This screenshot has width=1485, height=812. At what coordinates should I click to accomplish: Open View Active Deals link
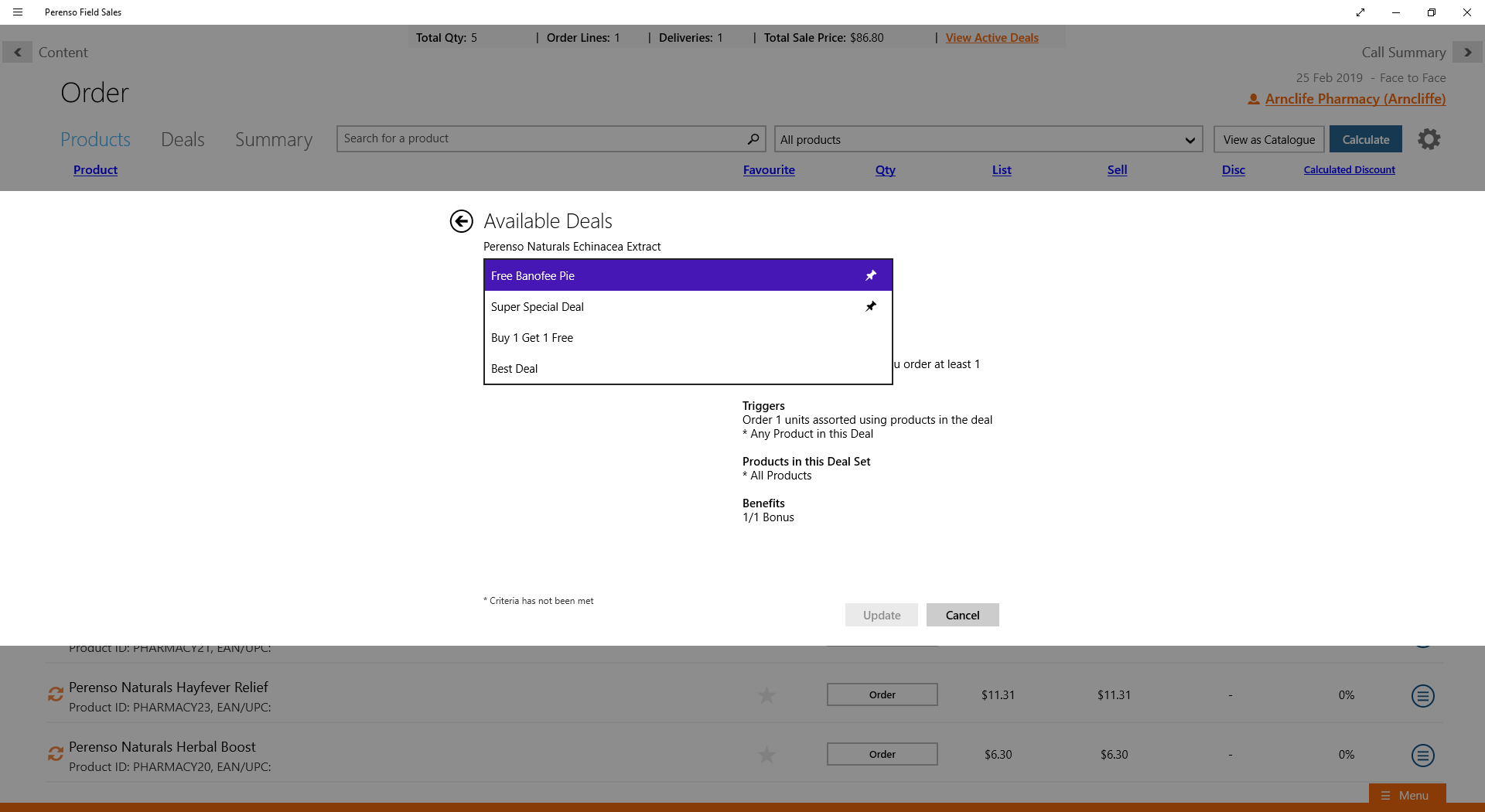click(992, 37)
